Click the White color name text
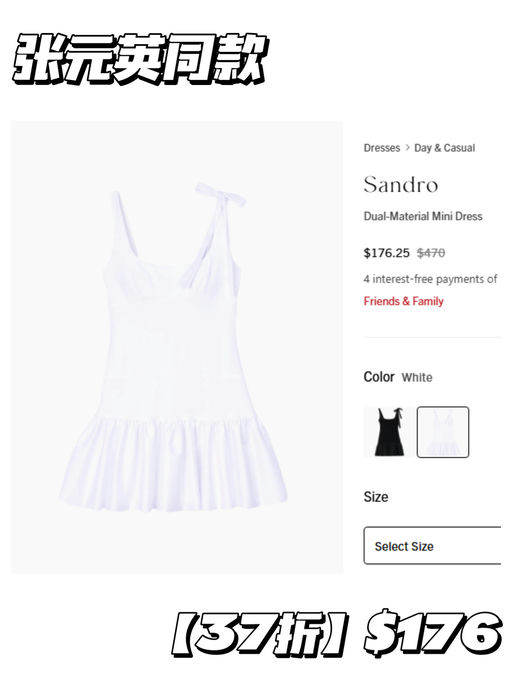Screen dimensions: 512x683 click(417, 378)
